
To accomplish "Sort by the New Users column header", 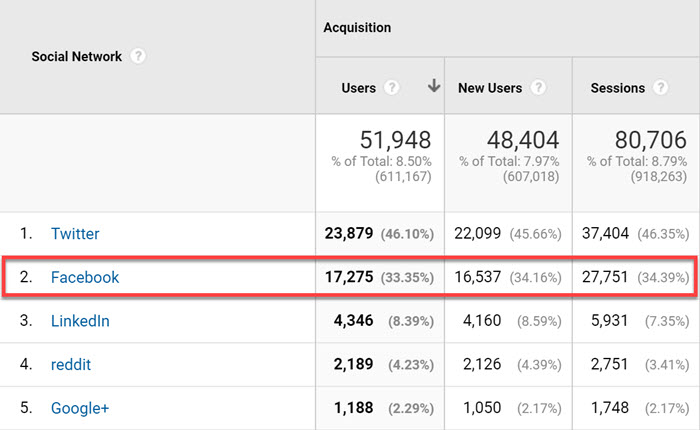I will click(490, 88).
